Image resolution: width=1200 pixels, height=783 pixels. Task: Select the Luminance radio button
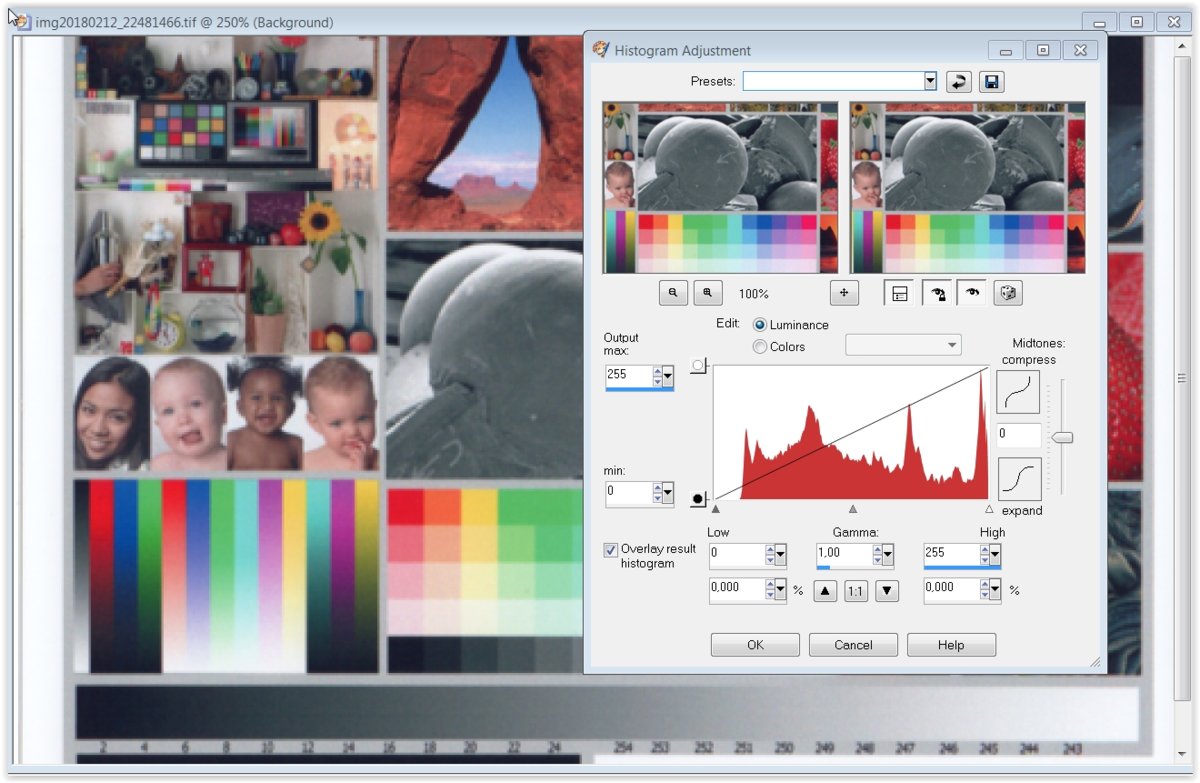760,325
